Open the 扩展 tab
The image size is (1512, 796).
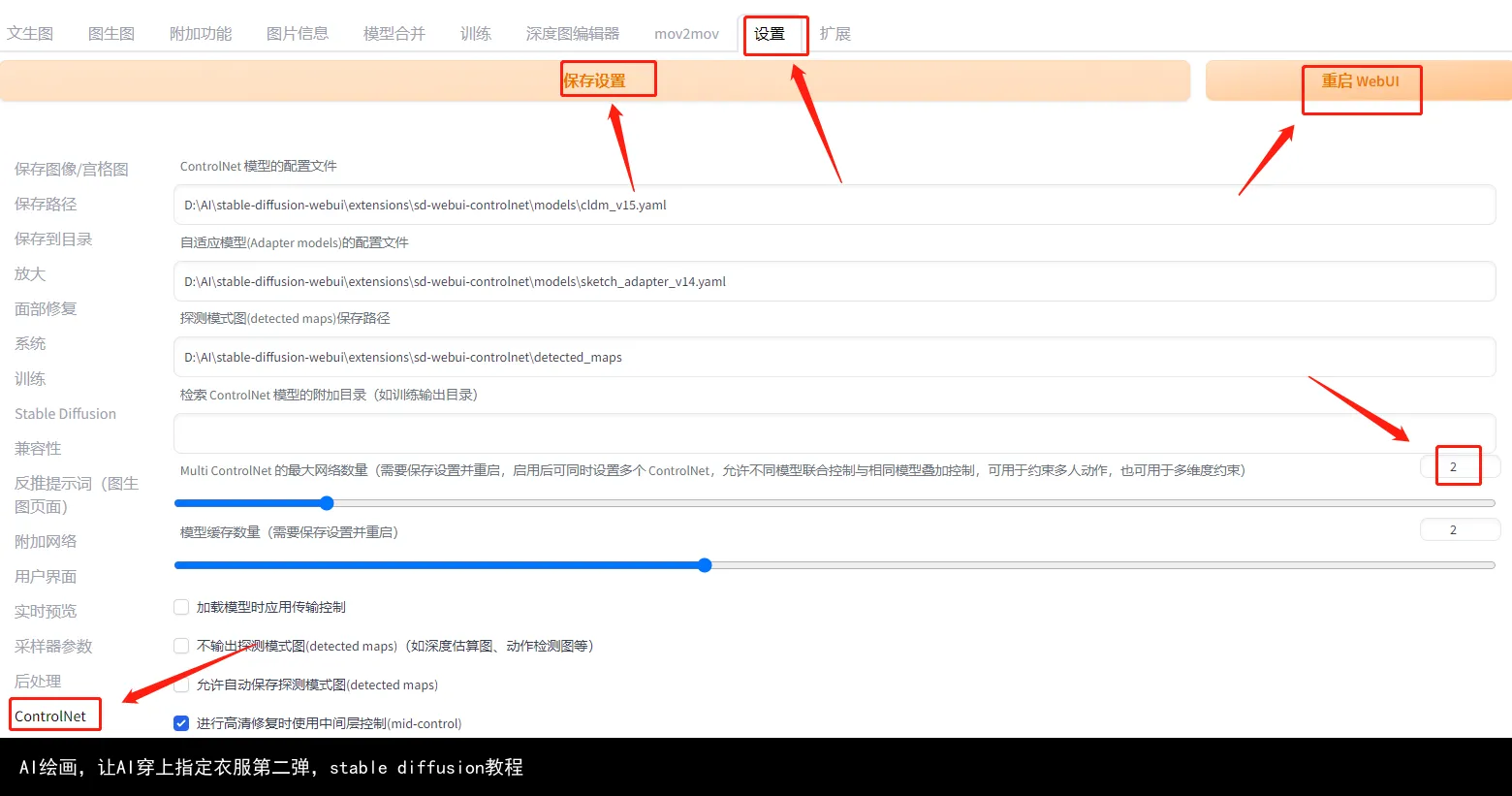click(835, 34)
